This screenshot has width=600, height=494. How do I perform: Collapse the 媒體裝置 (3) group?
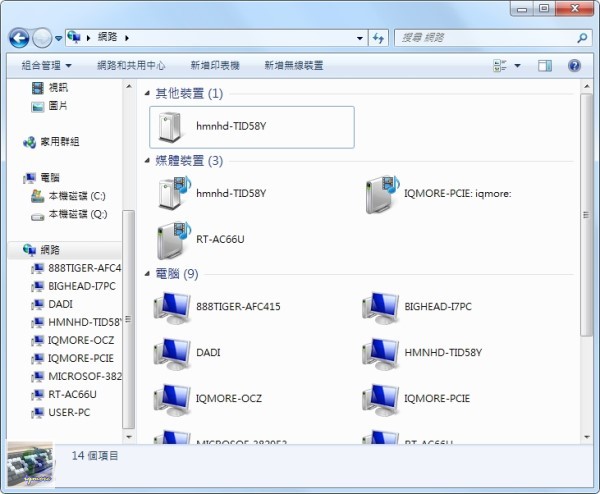coord(147,160)
